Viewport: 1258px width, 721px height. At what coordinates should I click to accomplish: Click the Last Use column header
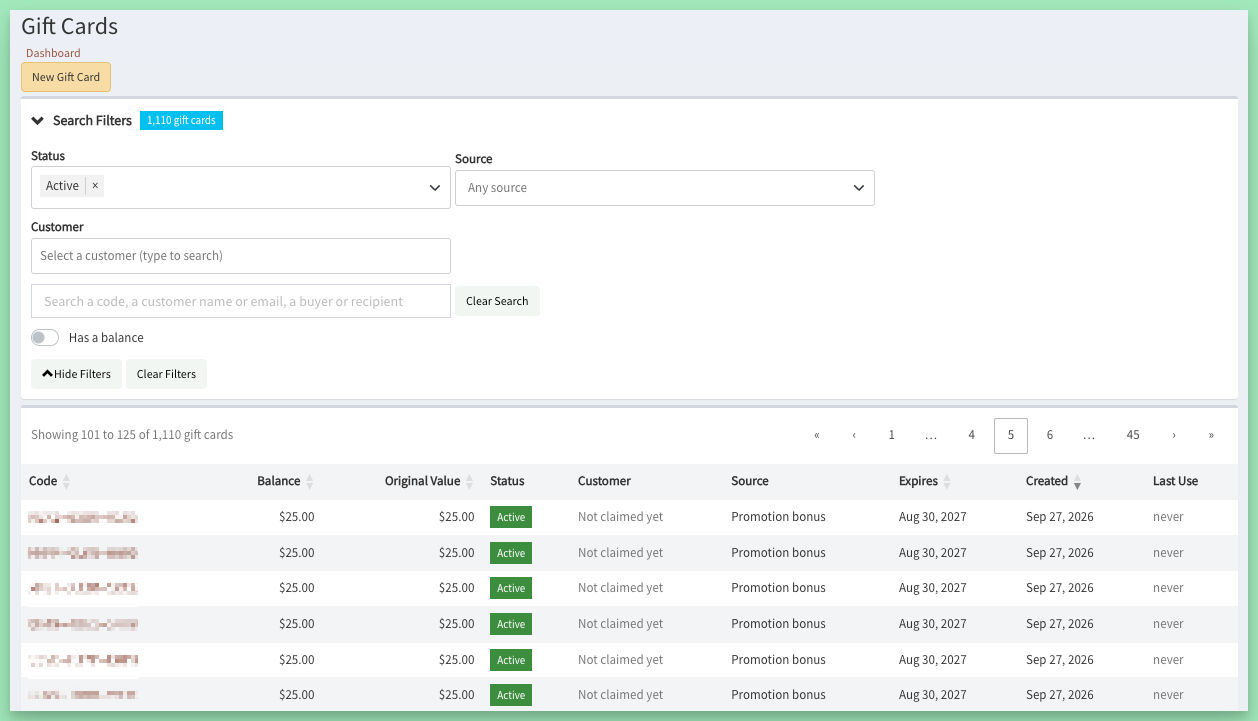click(1175, 481)
